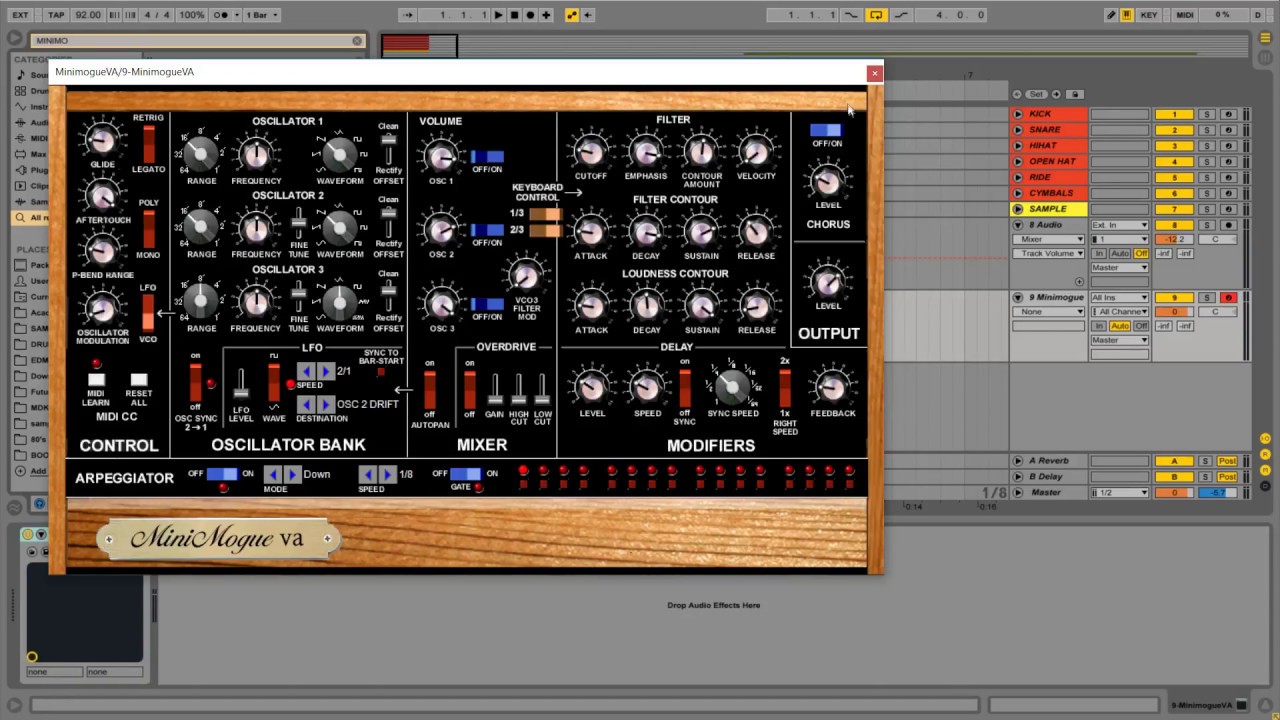Click the Chorus Level knob

[827, 181]
